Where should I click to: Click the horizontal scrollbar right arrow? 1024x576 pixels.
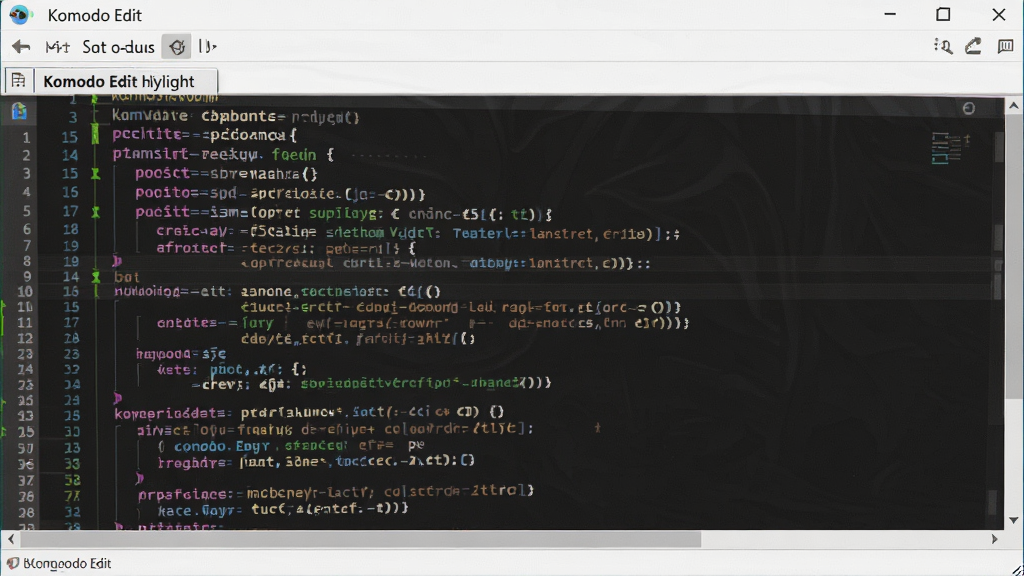[995, 539]
